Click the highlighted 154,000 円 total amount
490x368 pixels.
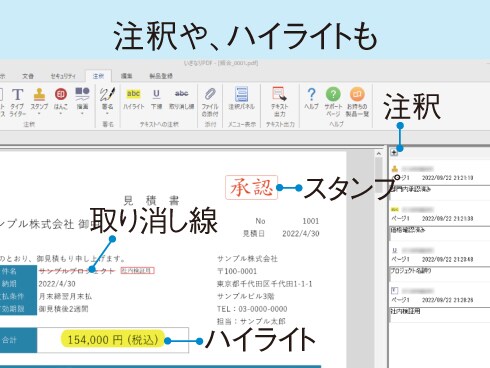coord(113,340)
